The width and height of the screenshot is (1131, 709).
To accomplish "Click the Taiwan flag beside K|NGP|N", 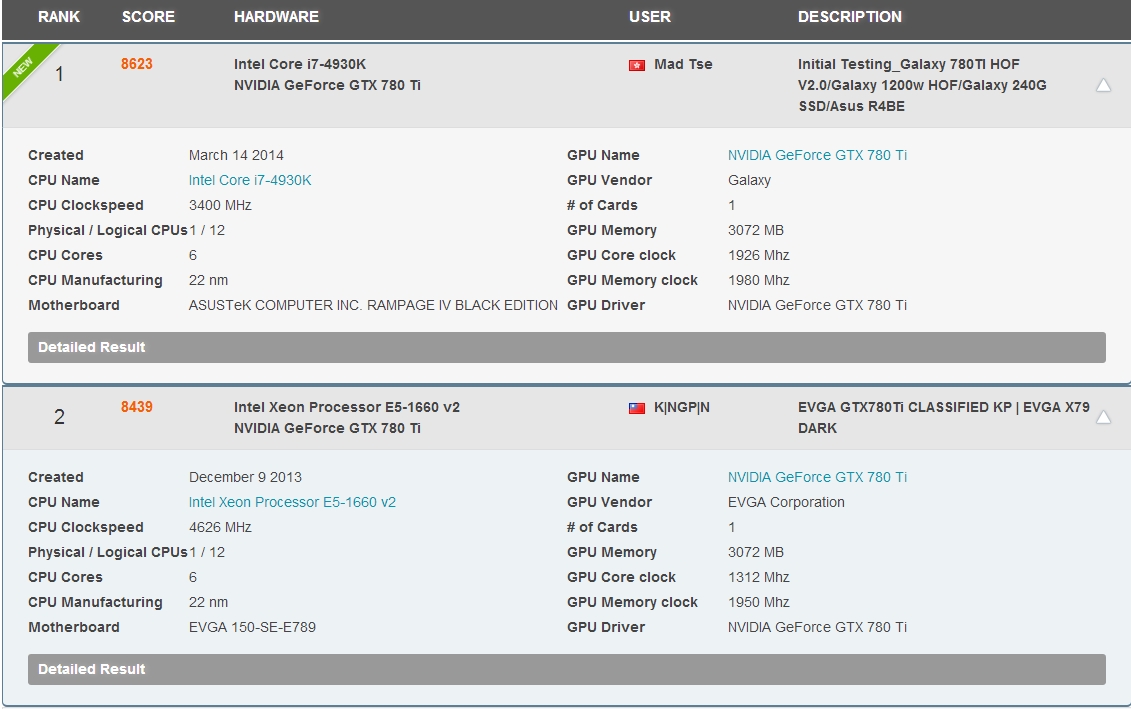I will pyautogui.click(x=636, y=408).
